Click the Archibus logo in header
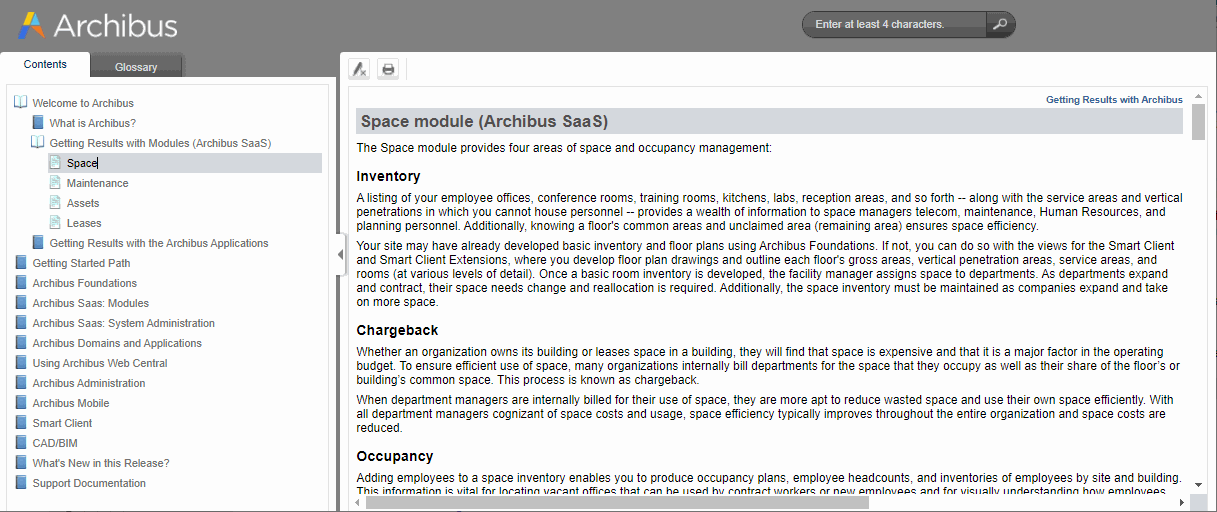Viewport: 1217px width, 512px height. point(97,25)
